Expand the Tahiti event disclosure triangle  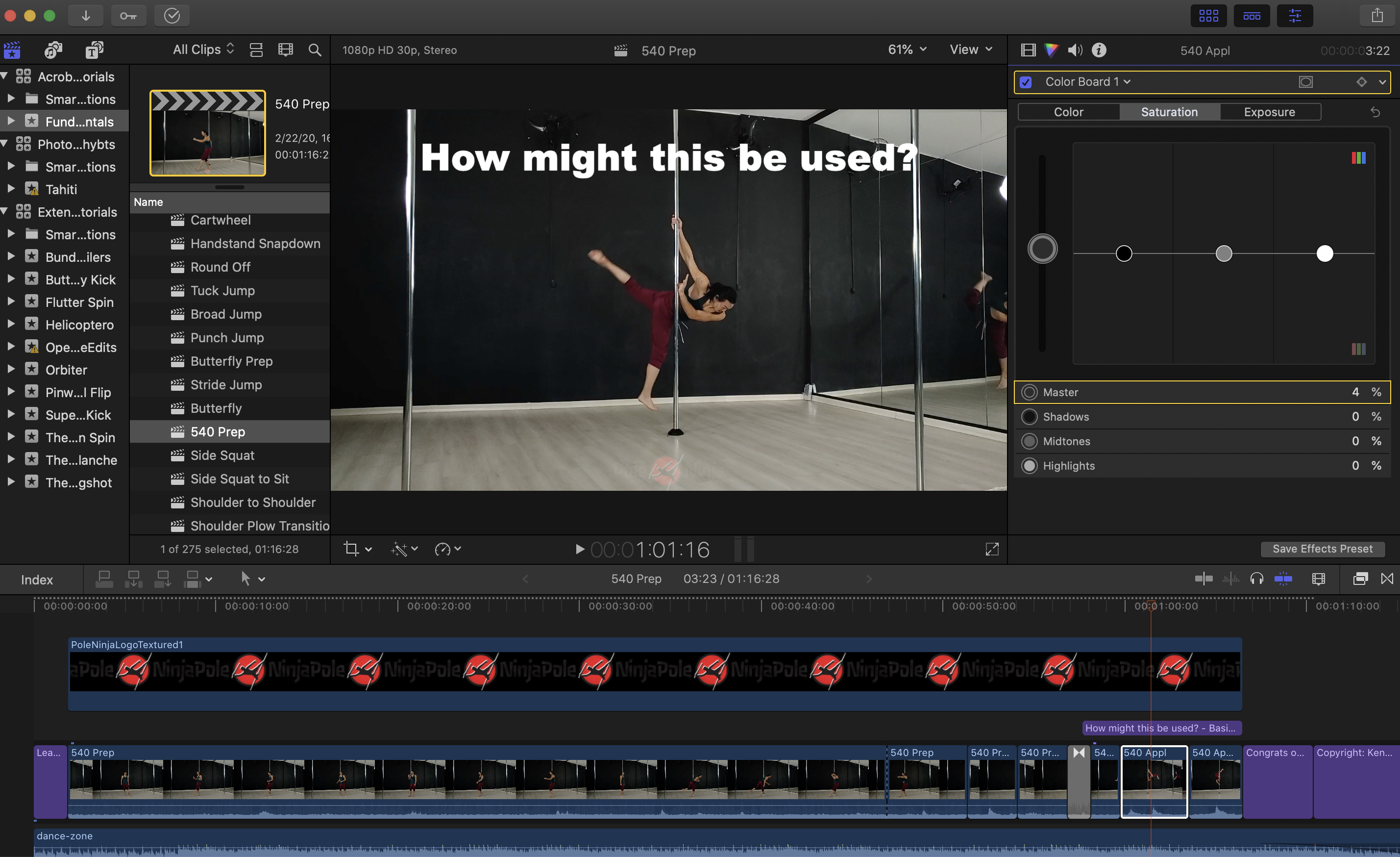(x=11, y=189)
